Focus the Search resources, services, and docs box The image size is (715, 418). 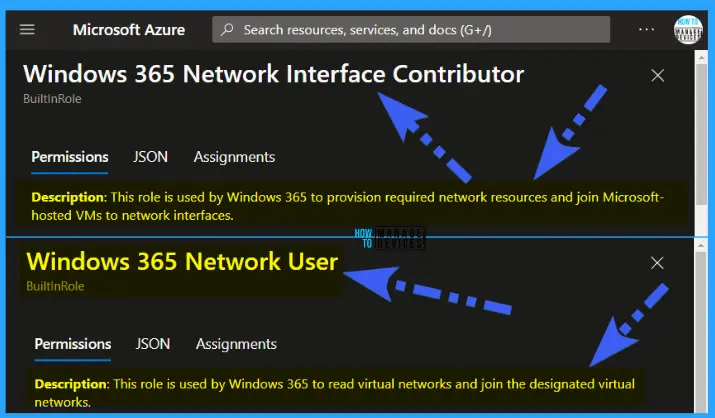(x=411, y=30)
